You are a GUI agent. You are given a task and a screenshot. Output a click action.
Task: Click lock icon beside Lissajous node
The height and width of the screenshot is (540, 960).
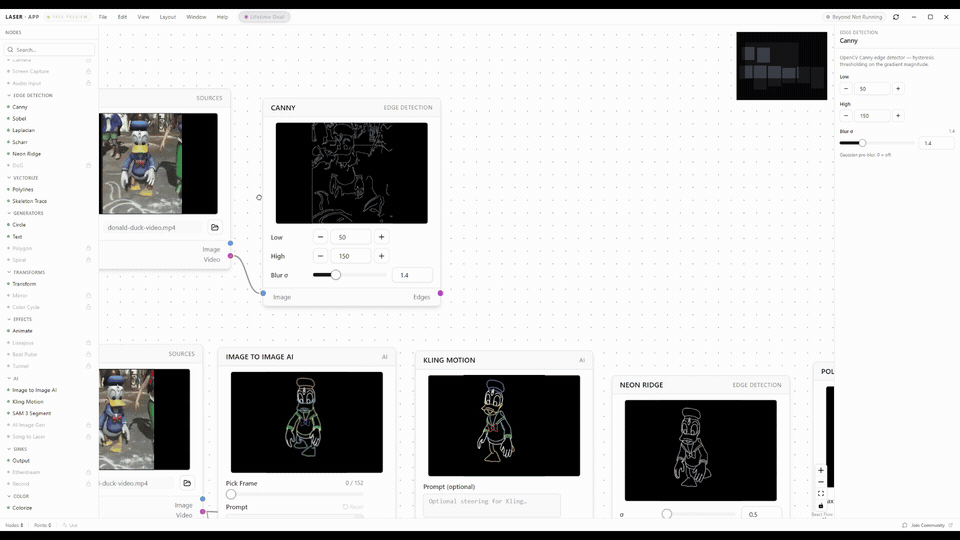click(x=88, y=342)
